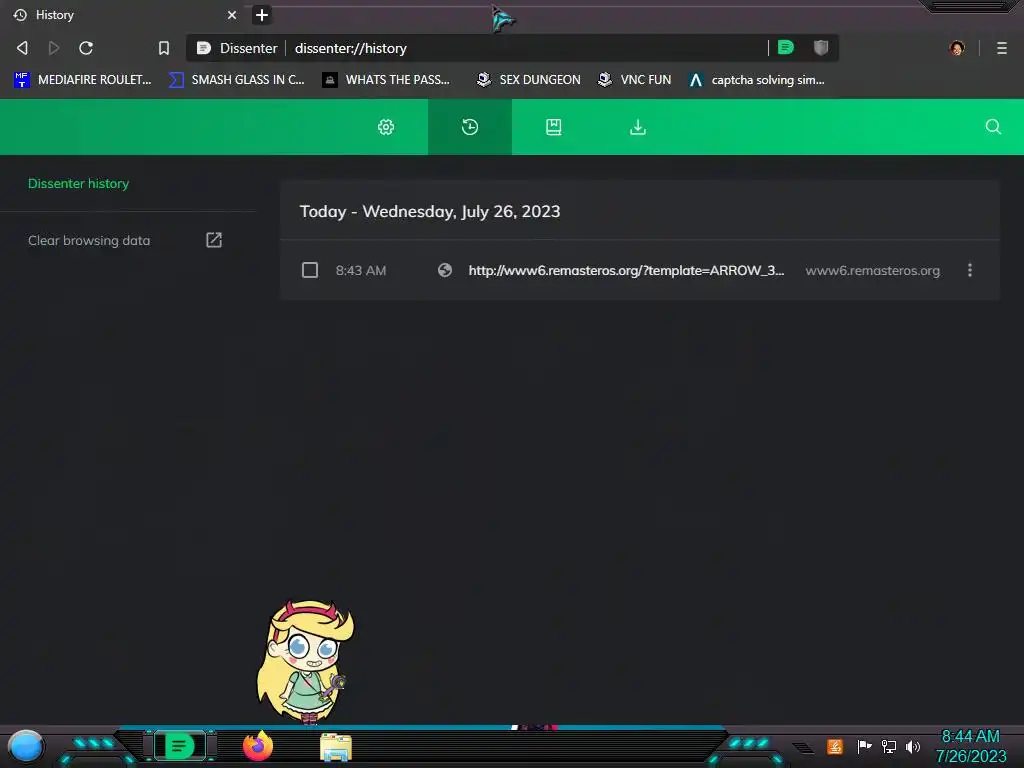1024x768 pixels.
Task: Open the network tray icon
Action: pos(889,746)
